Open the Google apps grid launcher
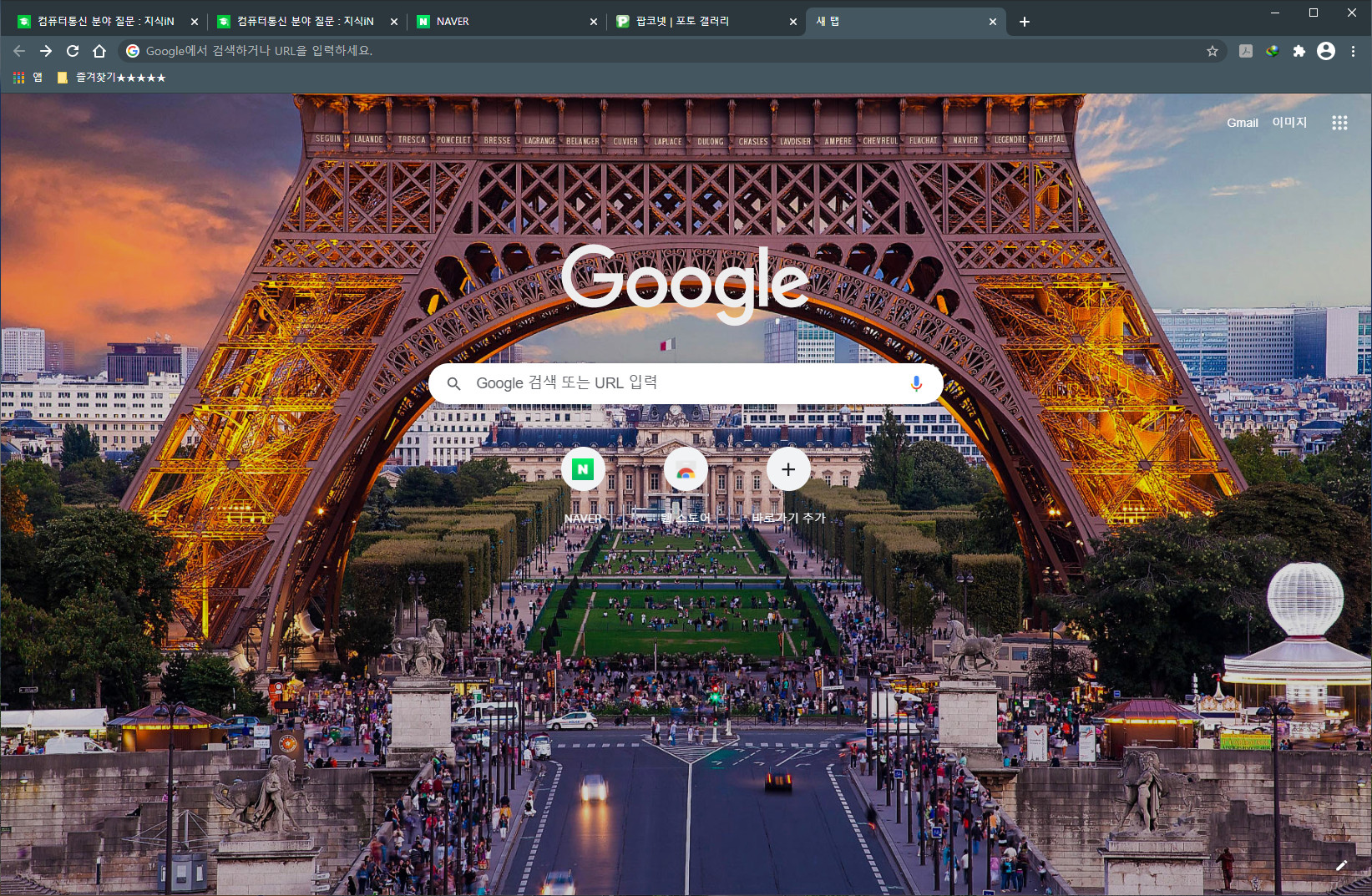Image resolution: width=1372 pixels, height=896 pixels. point(1339,123)
